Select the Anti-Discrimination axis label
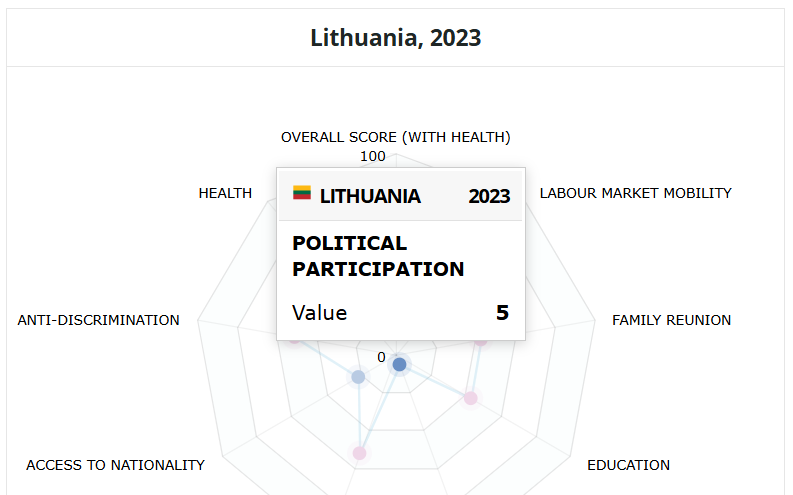The width and height of the screenshot is (793, 495). pyautogui.click(x=99, y=320)
